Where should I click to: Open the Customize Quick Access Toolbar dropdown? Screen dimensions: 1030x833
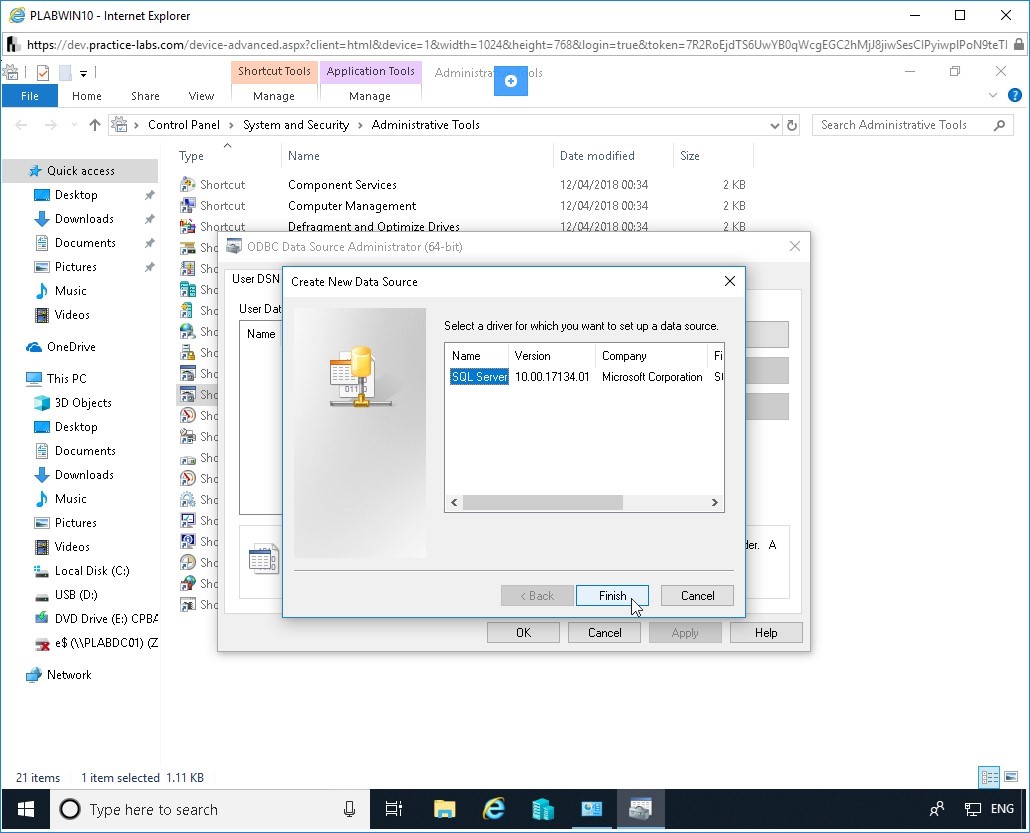83,73
